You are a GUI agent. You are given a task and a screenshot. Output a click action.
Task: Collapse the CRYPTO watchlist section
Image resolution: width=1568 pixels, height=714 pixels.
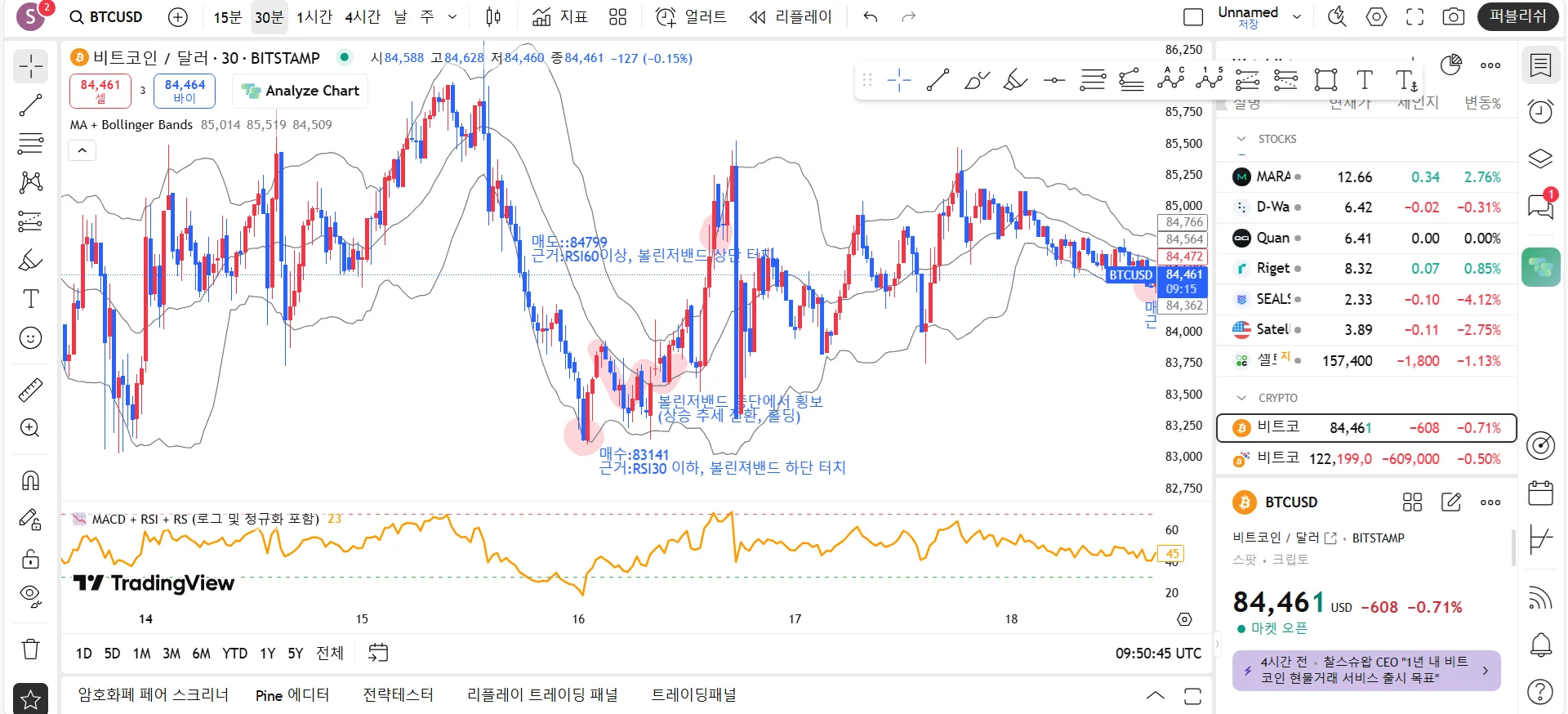[x=1241, y=398]
